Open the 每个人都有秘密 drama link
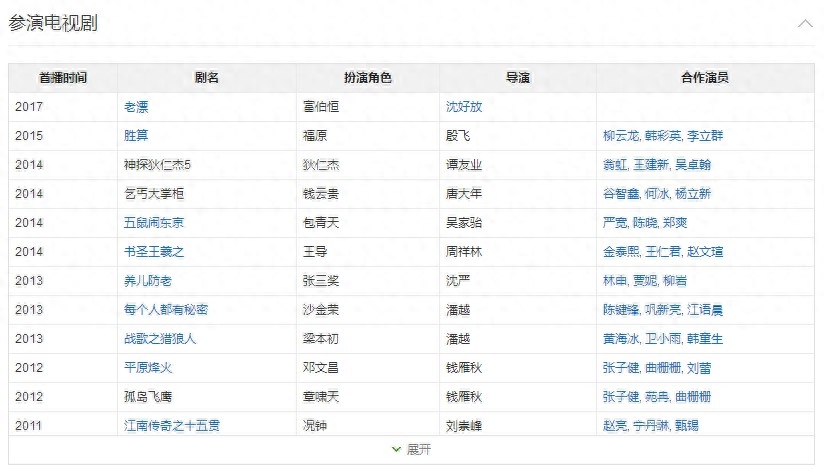825x476 pixels. coord(166,310)
